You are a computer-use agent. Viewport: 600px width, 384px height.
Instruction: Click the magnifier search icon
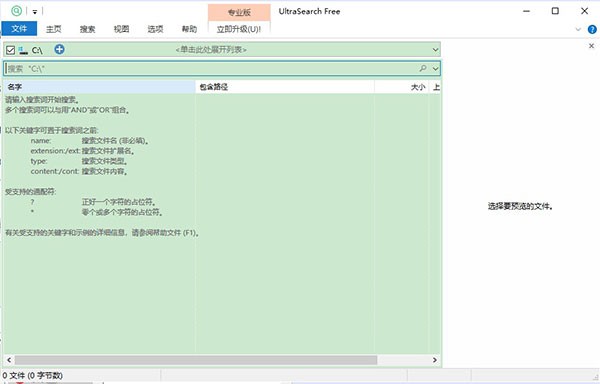[x=423, y=68]
